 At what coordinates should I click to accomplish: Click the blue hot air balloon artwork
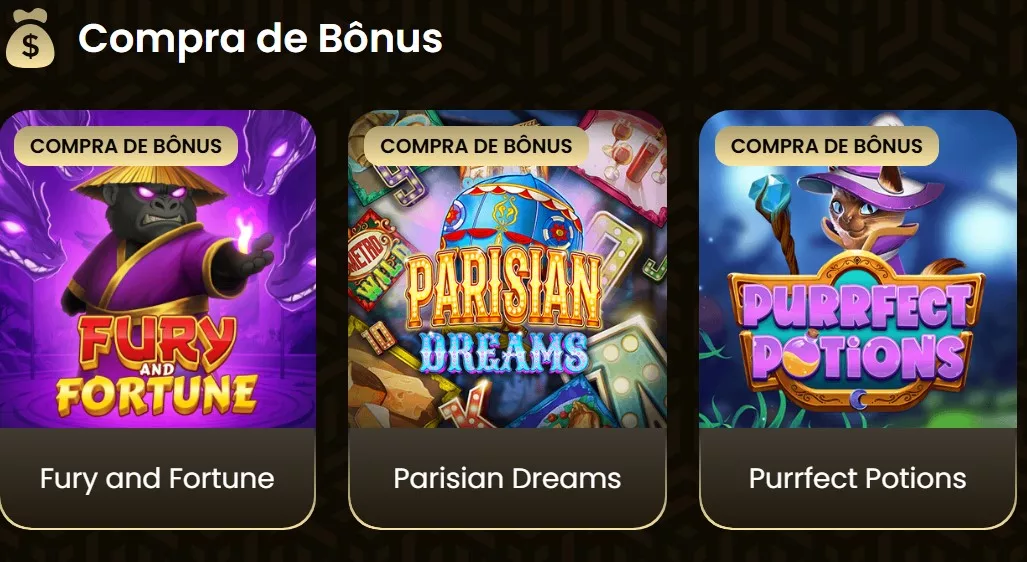pyautogui.click(x=512, y=216)
